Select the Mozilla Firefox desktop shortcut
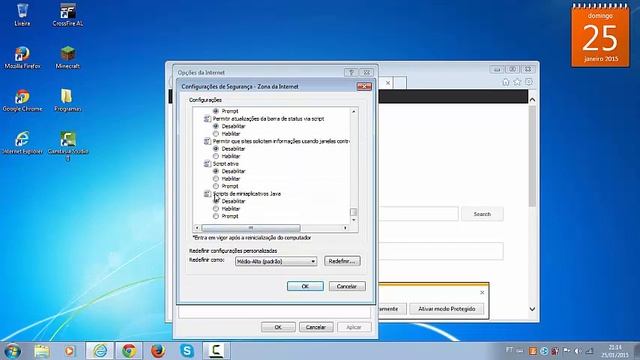 pos(22,57)
